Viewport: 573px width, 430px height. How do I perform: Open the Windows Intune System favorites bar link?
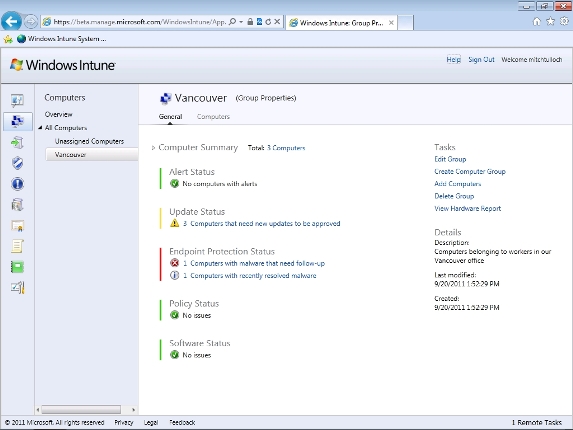pyautogui.click(x=61, y=39)
